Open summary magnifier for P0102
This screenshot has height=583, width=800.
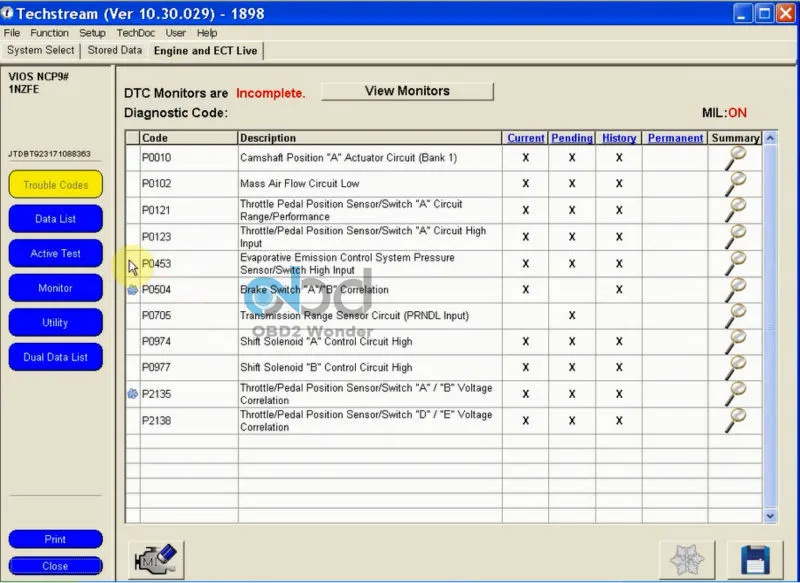(x=735, y=184)
